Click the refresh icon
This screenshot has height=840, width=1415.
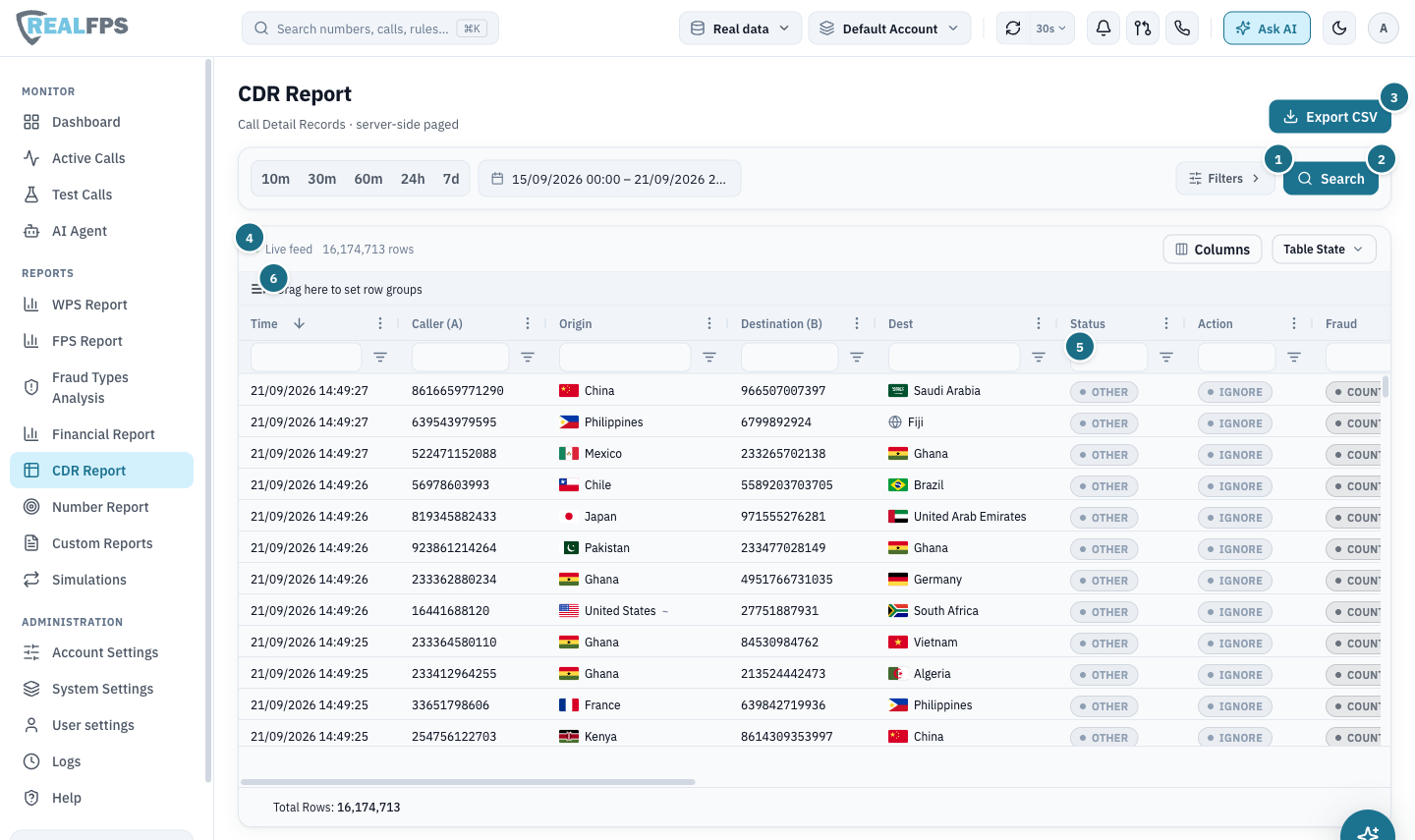(1013, 28)
